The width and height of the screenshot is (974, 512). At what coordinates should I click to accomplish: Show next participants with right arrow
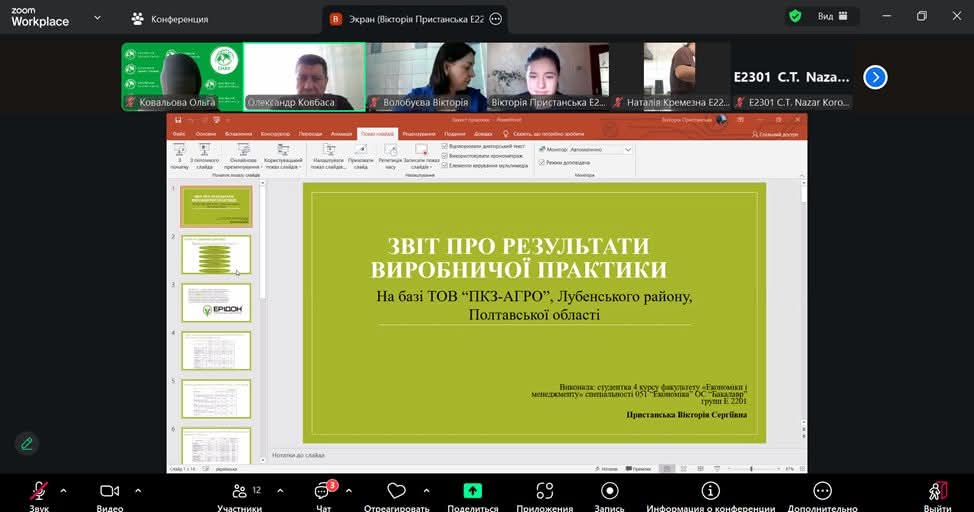tap(875, 77)
